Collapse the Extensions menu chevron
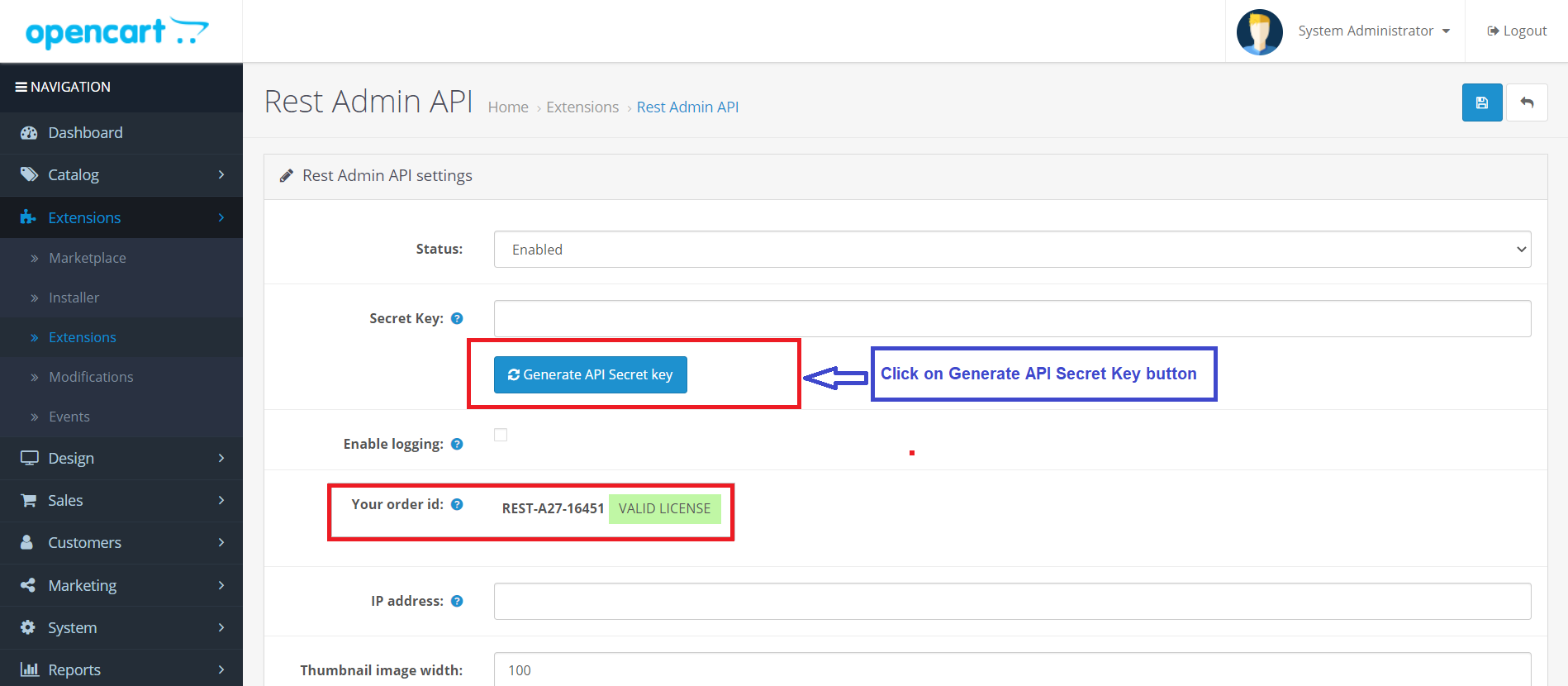Screen dimensions: 1568x686 (x=221, y=217)
